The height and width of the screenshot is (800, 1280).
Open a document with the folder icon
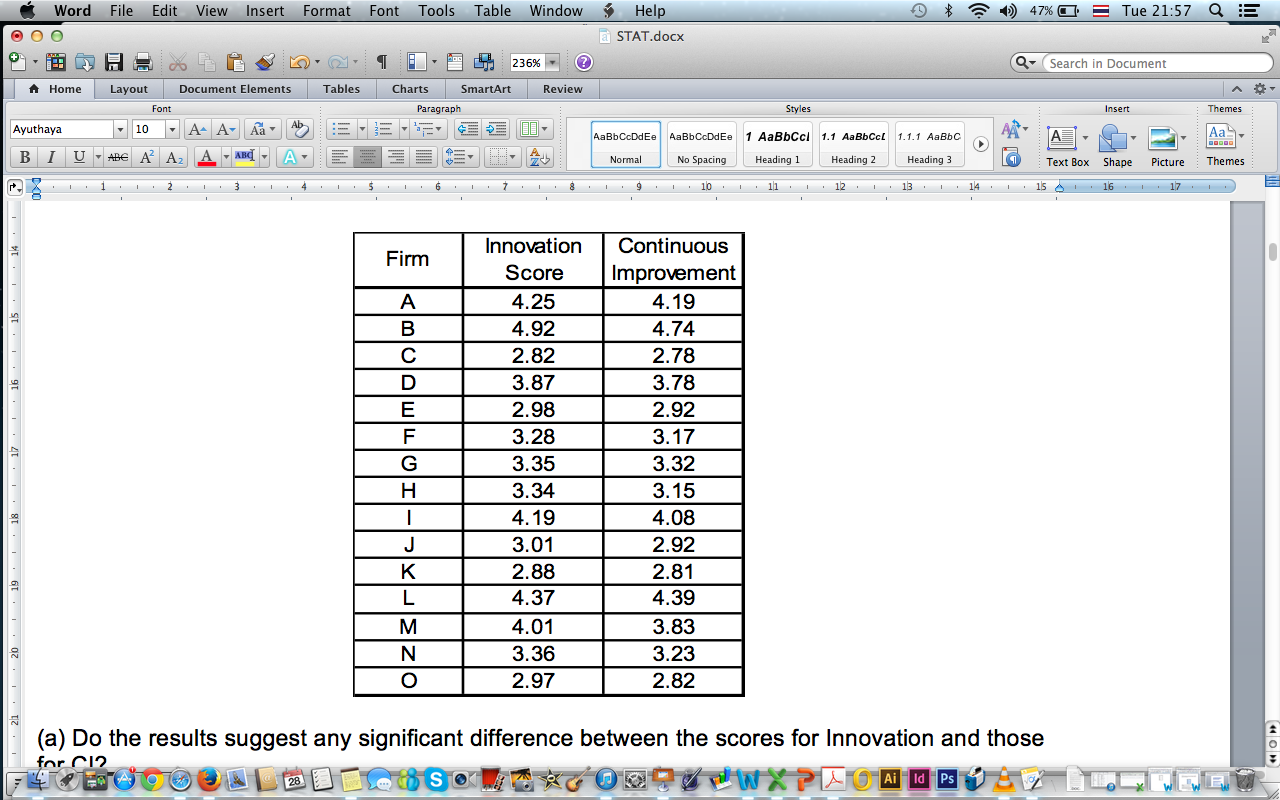click(84, 62)
